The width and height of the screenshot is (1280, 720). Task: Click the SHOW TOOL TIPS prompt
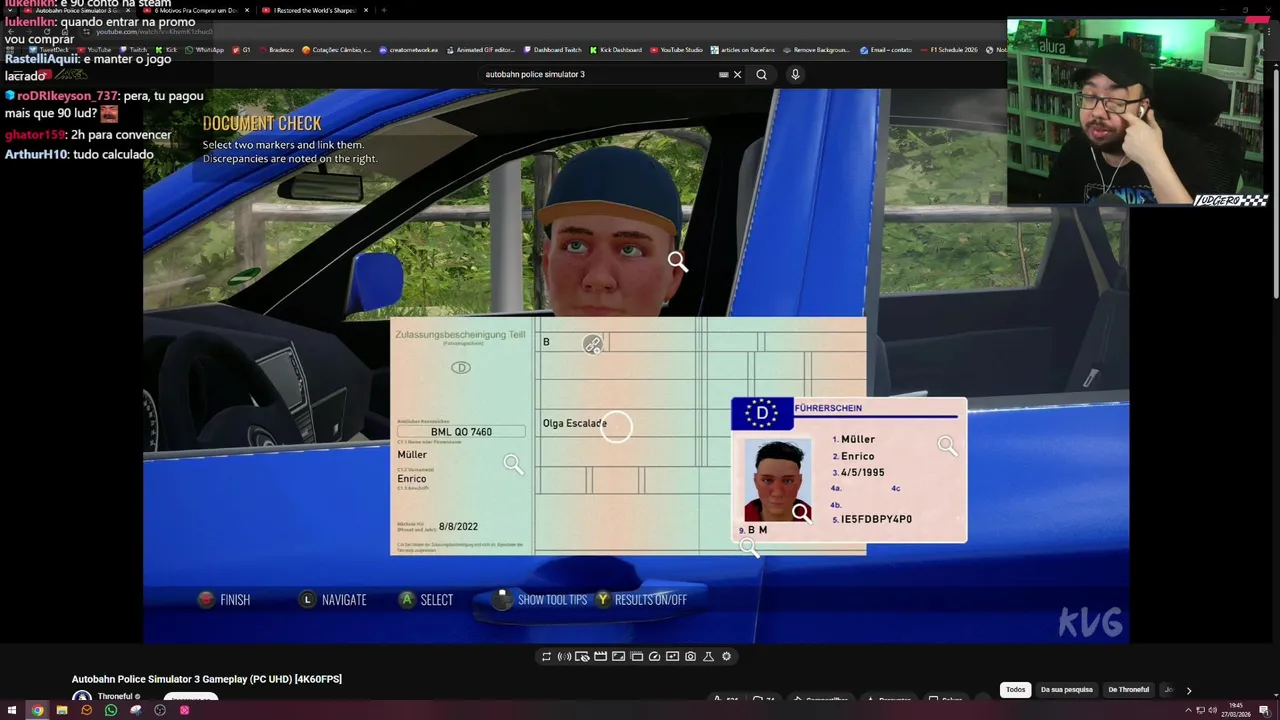(541, 600)
